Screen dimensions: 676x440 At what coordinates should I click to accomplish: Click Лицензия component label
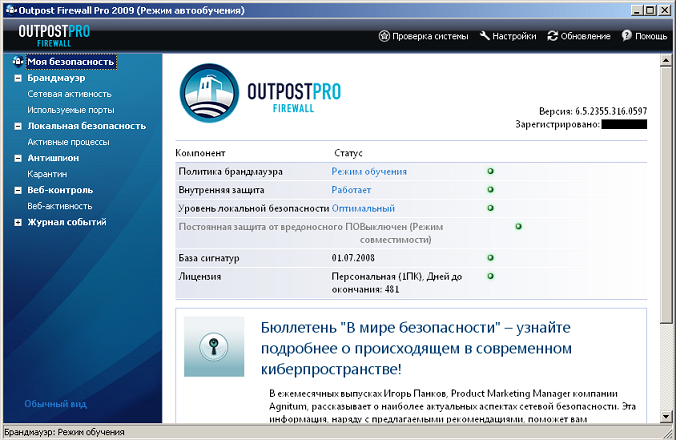pyautogui.click(x=200, y=277)
